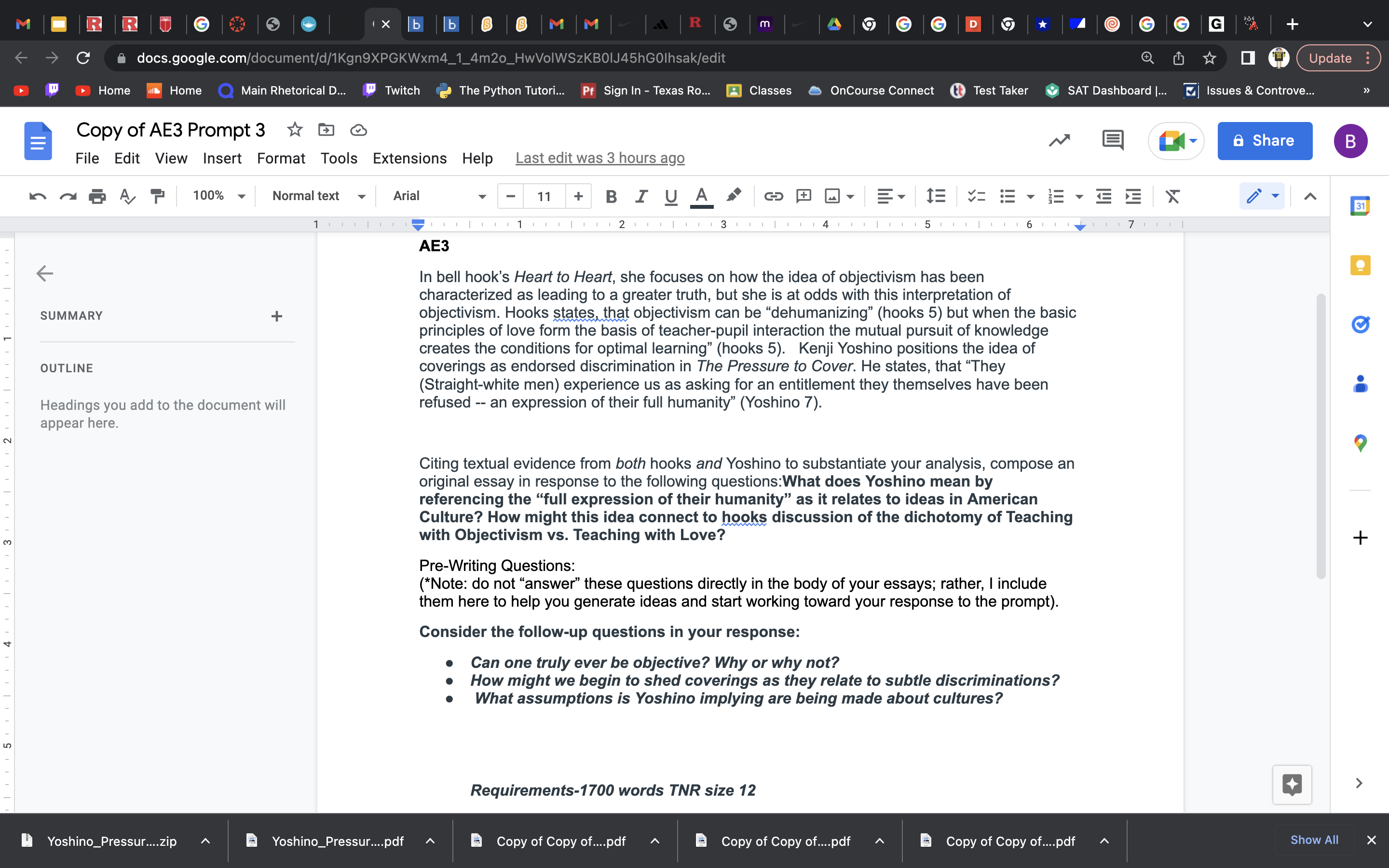Open comment history

tap(1112, 139)
